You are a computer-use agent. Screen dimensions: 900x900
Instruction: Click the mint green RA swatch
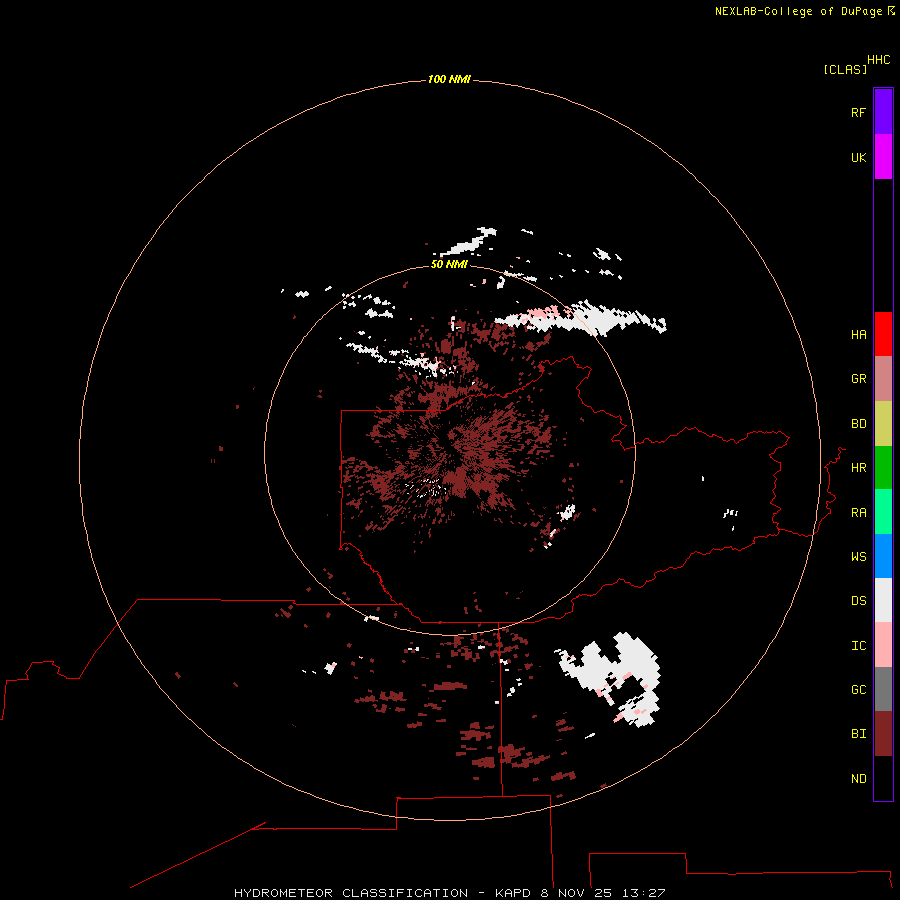(x=883, y=512)
